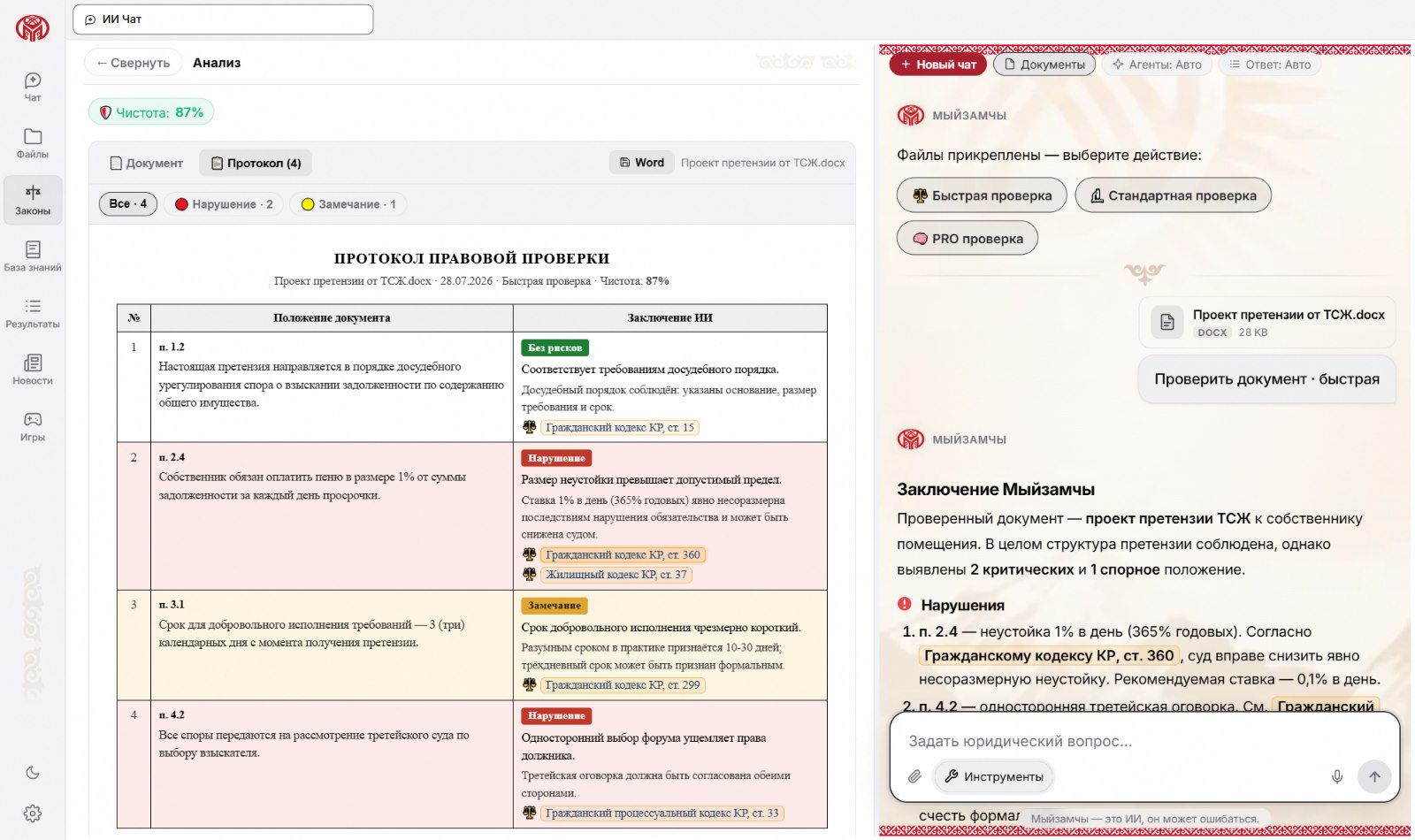Open the Документы button in chat header
The width and height of the screenshot is (1415, 840).
pyautogui.click(x=1044, y=65)
